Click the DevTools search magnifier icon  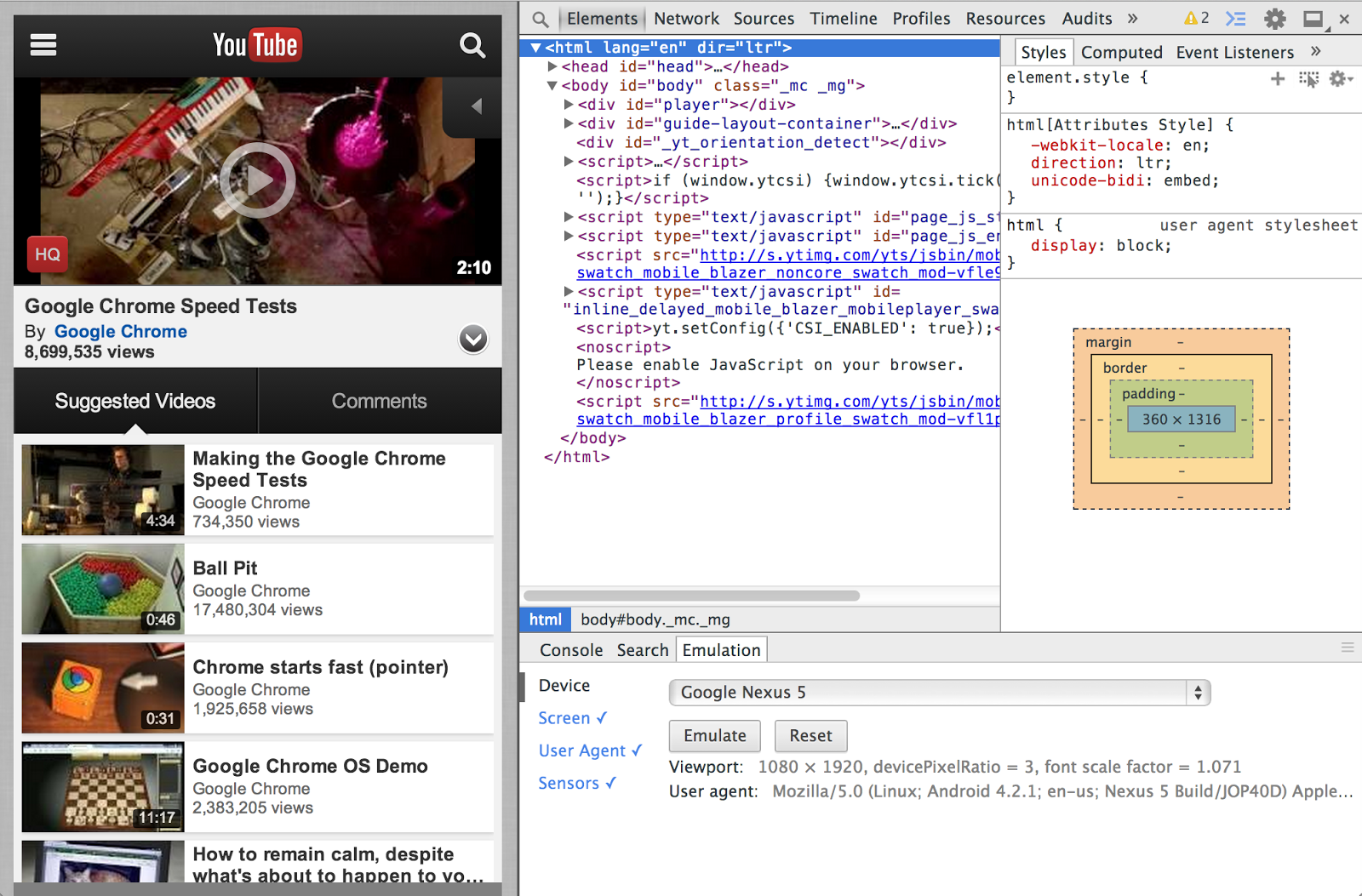coord(540,19)
